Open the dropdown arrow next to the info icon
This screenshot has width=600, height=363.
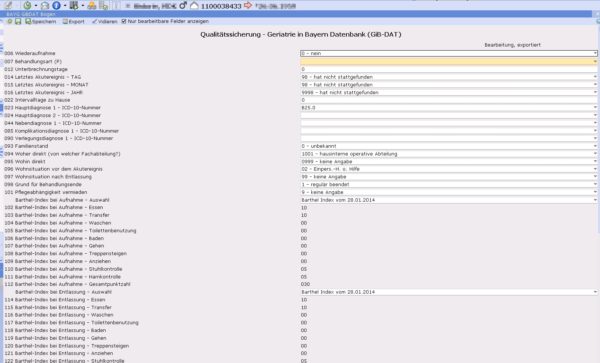(x=65, y=6)
